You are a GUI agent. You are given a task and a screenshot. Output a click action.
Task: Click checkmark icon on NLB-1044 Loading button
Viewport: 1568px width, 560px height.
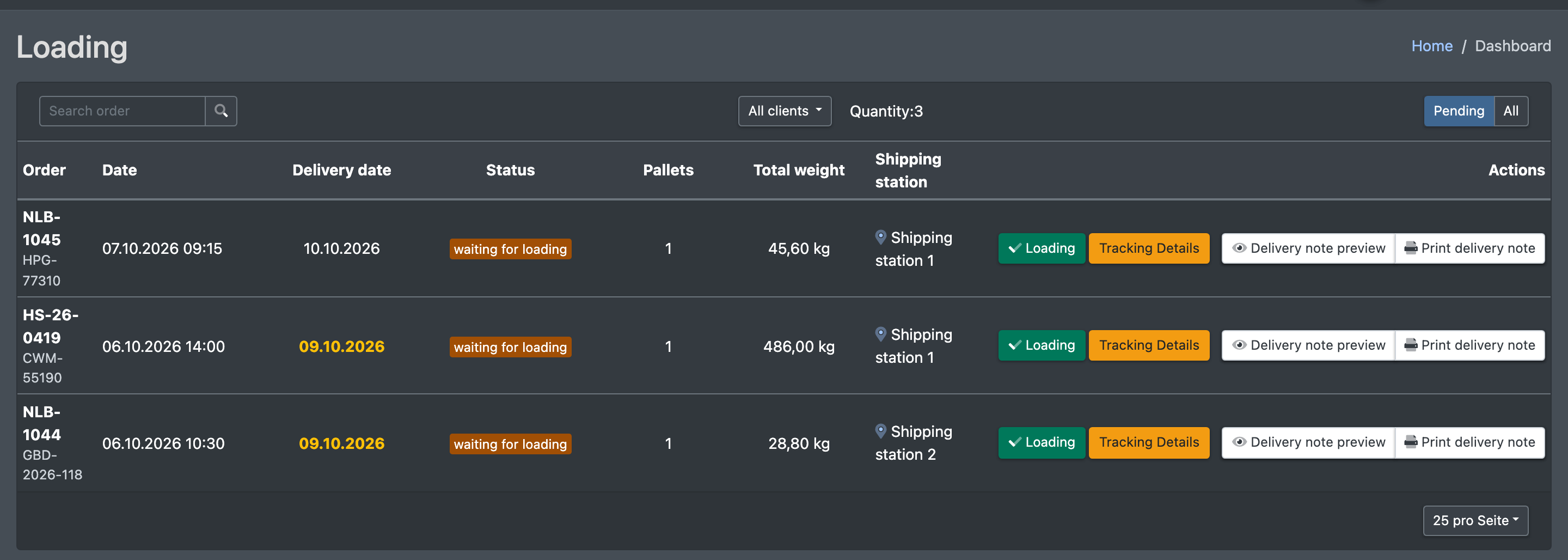click(x=1015, y=442)
